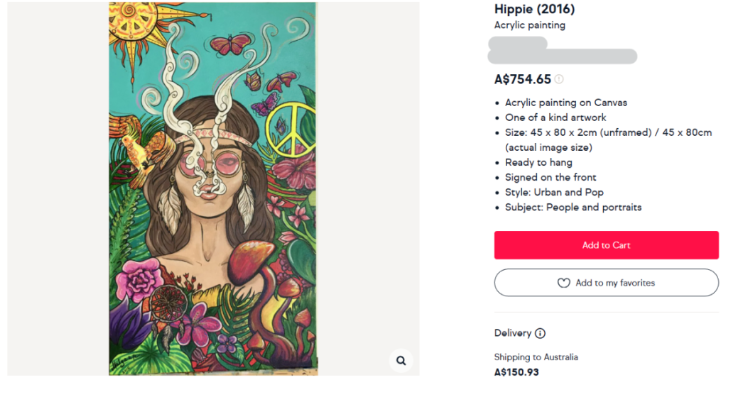Screen dimensions: 737x395
Task: Click the magnifier zoom icon on artwork
Action: tap(401, 360)
